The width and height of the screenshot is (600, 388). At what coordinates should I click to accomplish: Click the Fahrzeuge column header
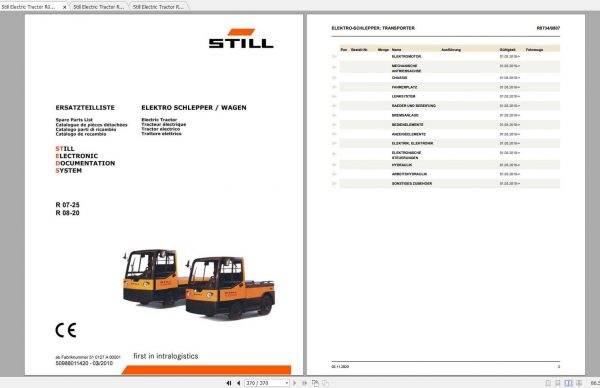[x=534, y=50]
